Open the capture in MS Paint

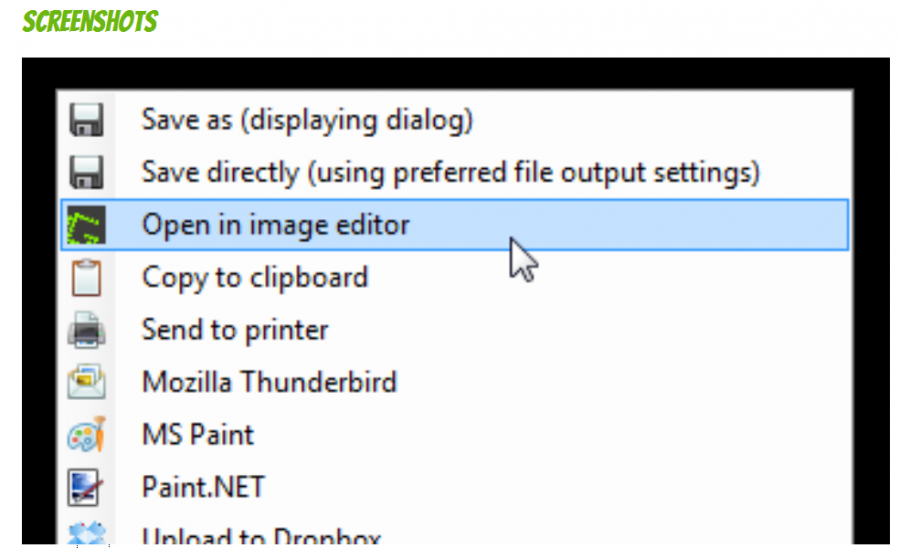[x=197, y=434]
